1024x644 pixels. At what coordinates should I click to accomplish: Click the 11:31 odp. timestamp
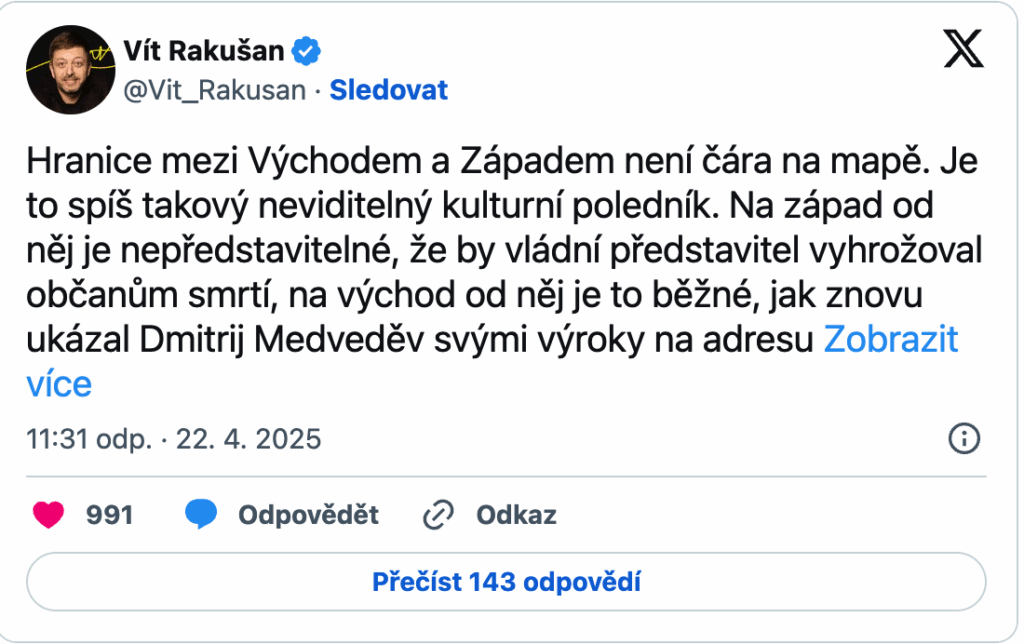click(x=90, y=439)
